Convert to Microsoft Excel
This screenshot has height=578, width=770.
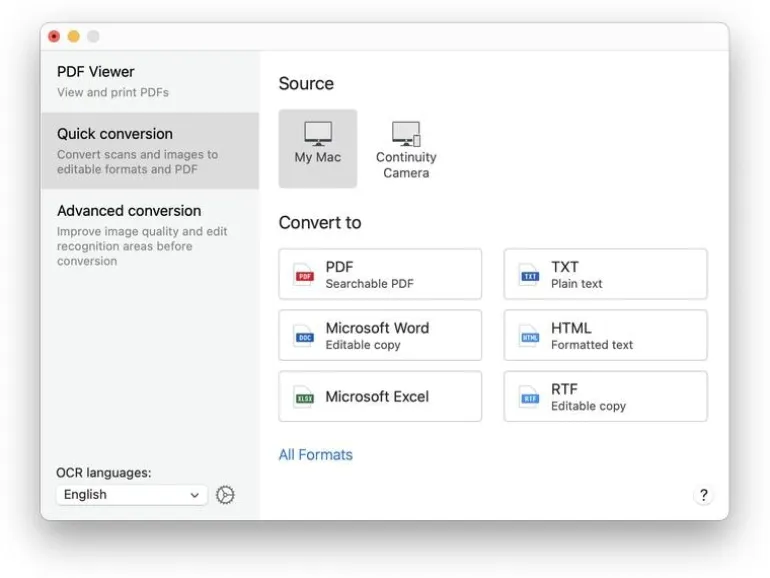click(x=380, y=396)
